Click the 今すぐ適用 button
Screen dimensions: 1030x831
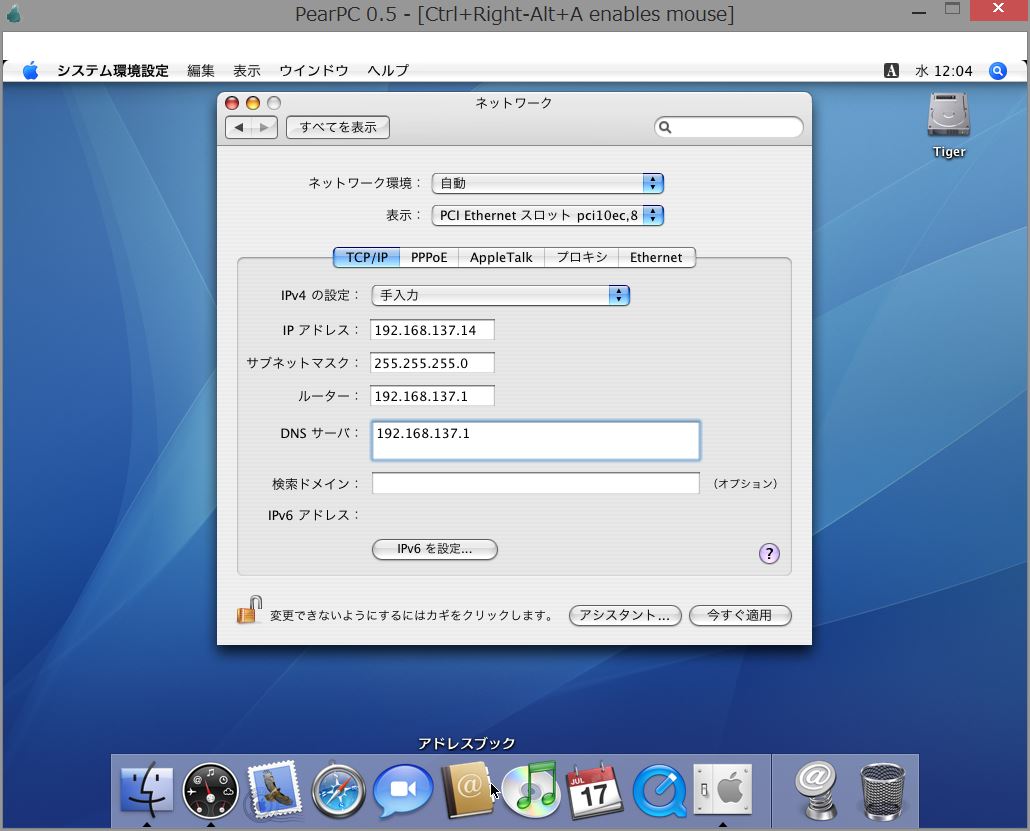point(740,616)
